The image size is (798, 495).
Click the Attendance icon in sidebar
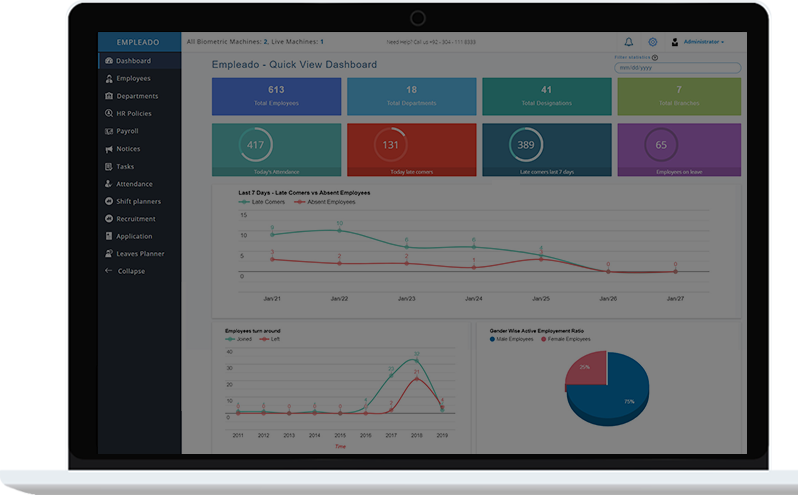tap(108, 184)
